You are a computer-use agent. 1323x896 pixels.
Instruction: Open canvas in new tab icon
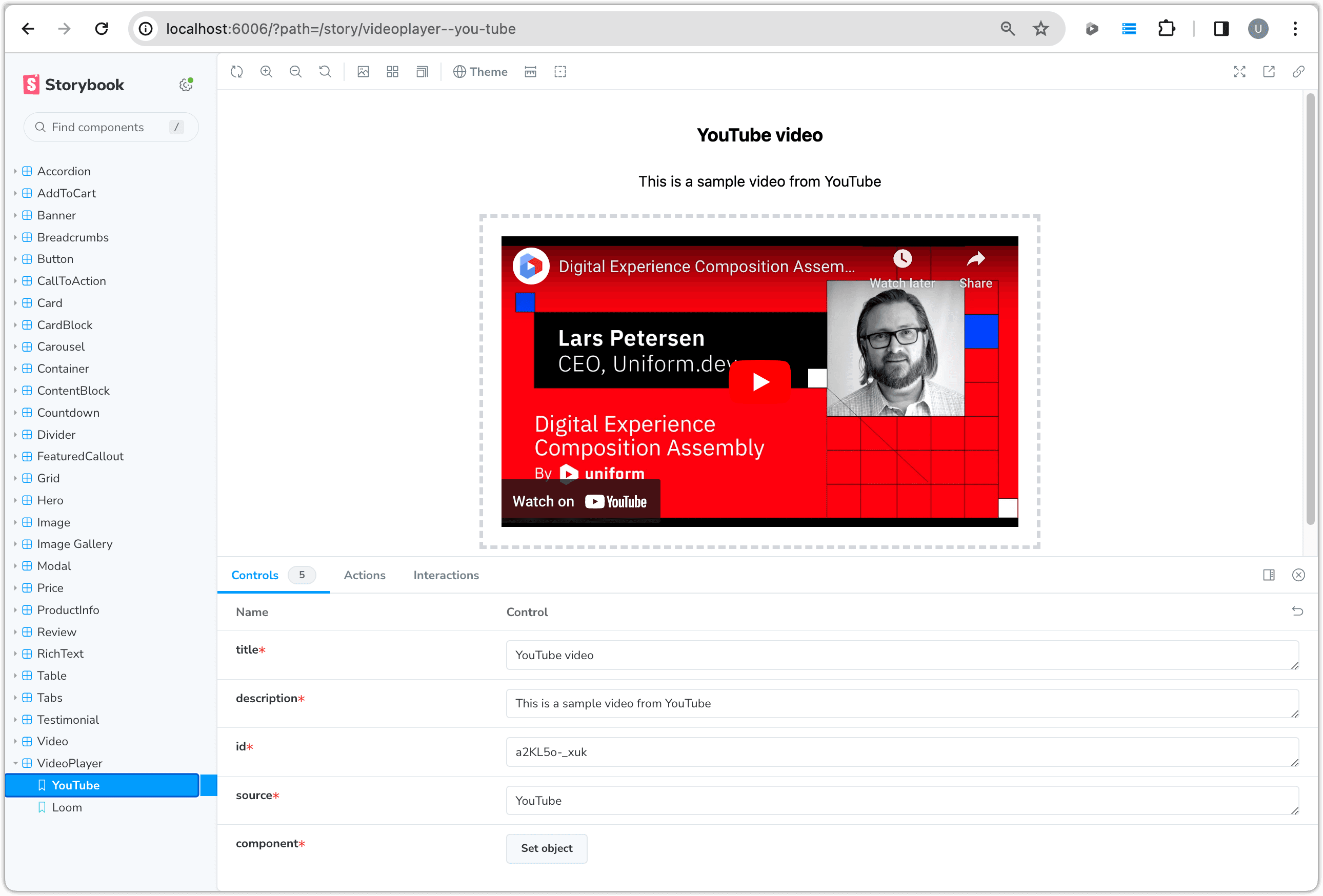(1268, 72)
